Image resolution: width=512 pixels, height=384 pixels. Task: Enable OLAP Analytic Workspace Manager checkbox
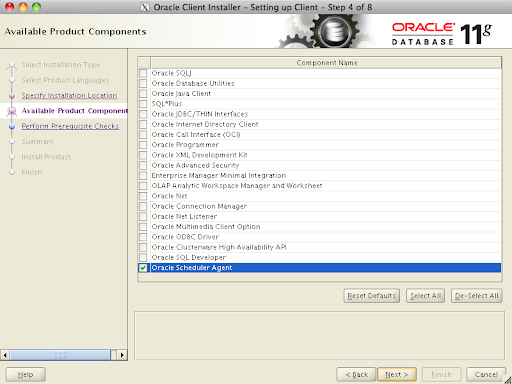[x=143, y=186]
